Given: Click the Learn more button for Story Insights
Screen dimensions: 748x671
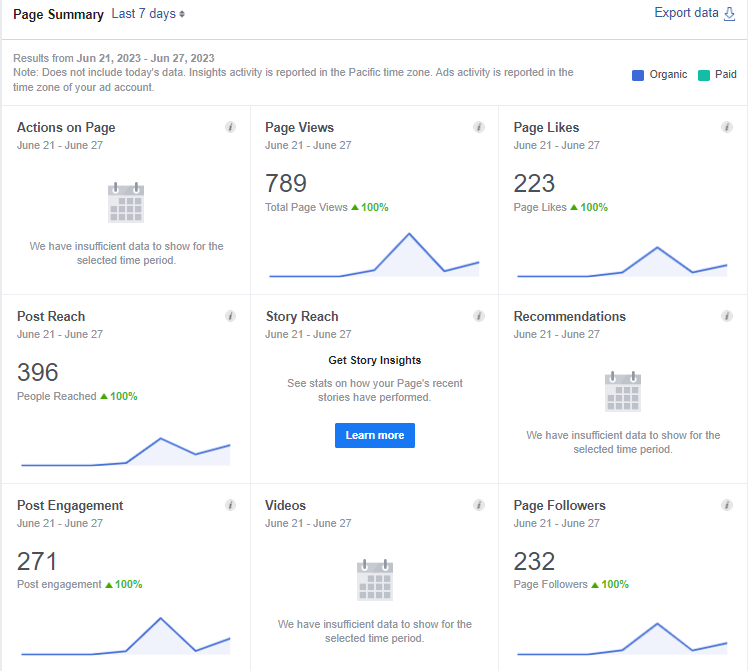Looking at the screenshot, I should click(x=375, y=435).
